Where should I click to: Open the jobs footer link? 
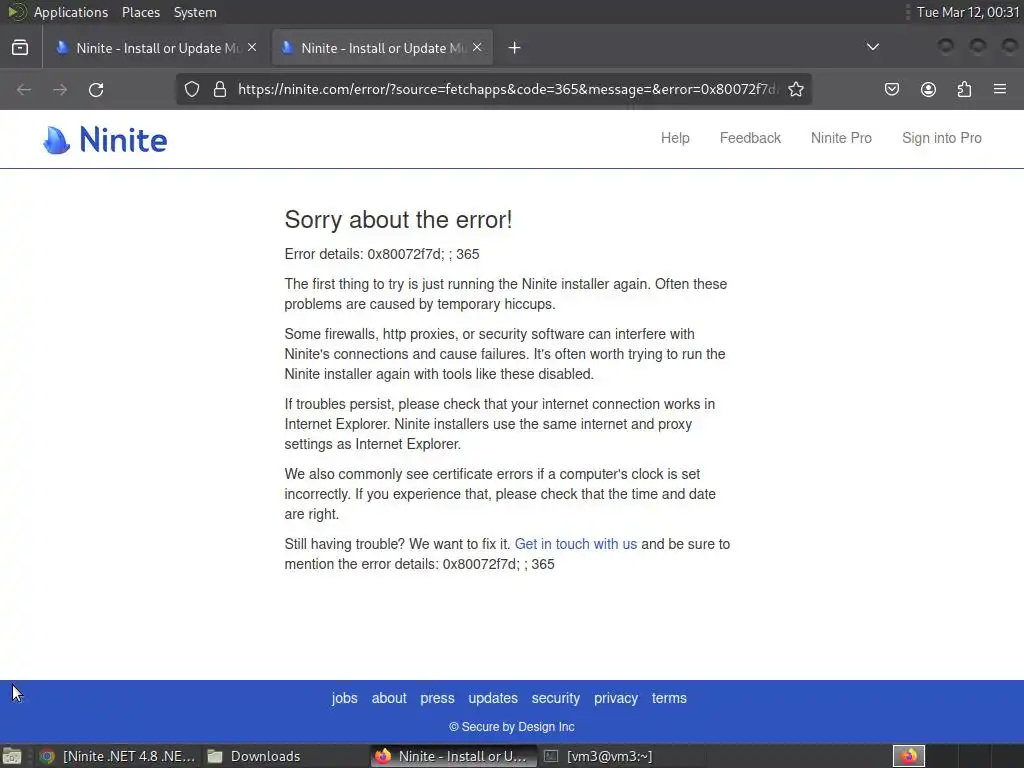(x=344, y=698)
